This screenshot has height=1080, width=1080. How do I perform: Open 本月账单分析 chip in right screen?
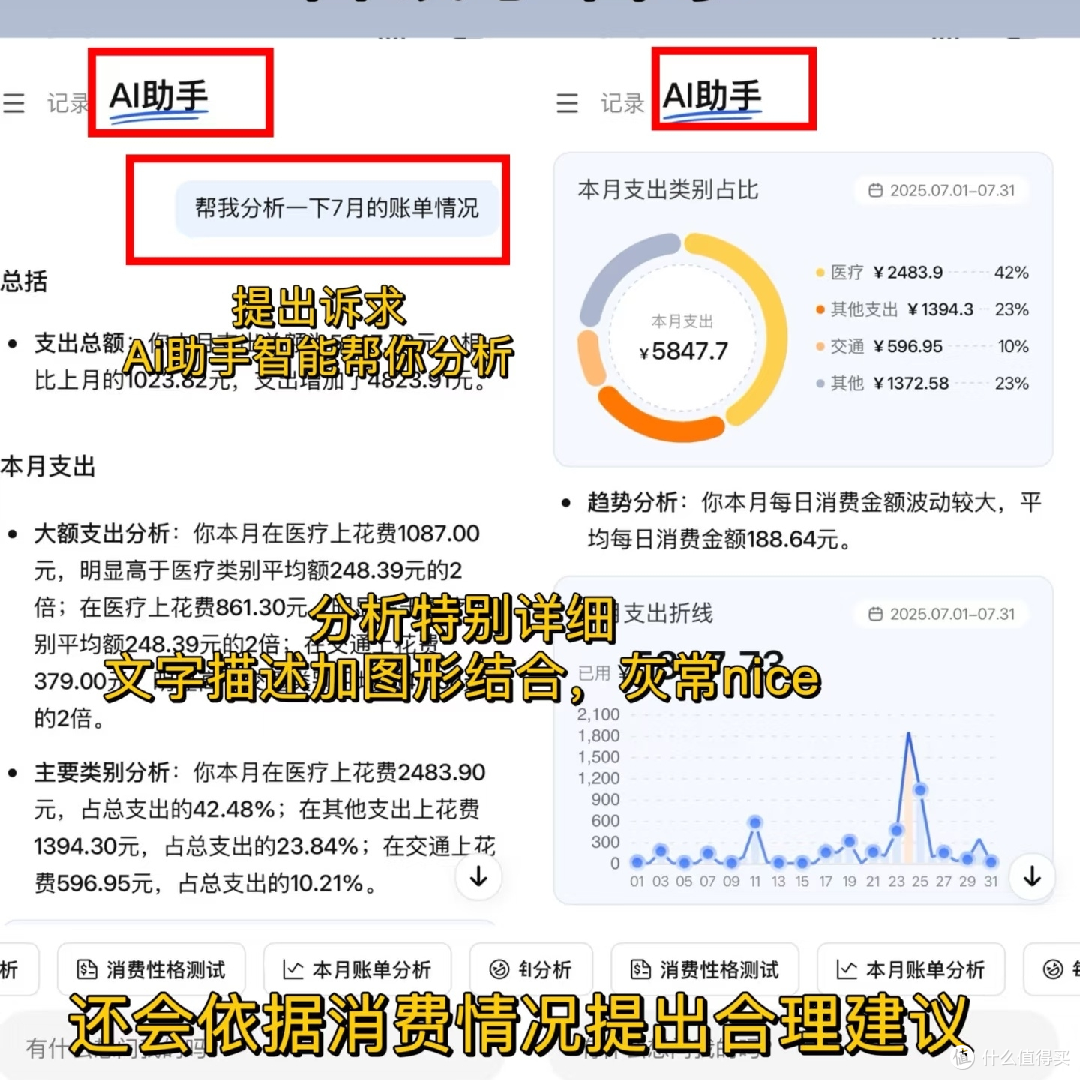pyautogui.click(x=911, y=969)
